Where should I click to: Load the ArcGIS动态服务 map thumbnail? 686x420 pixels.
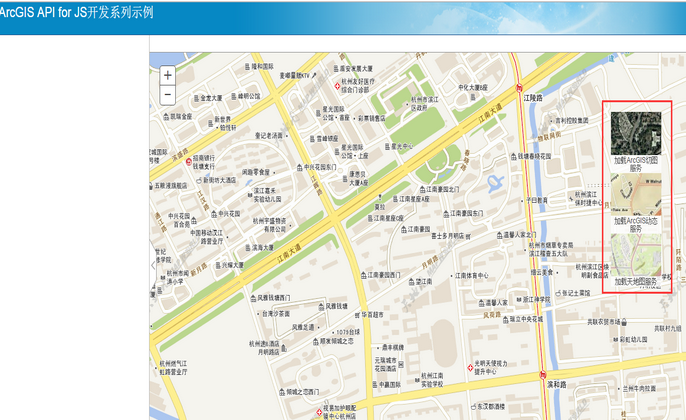[636, 194]
